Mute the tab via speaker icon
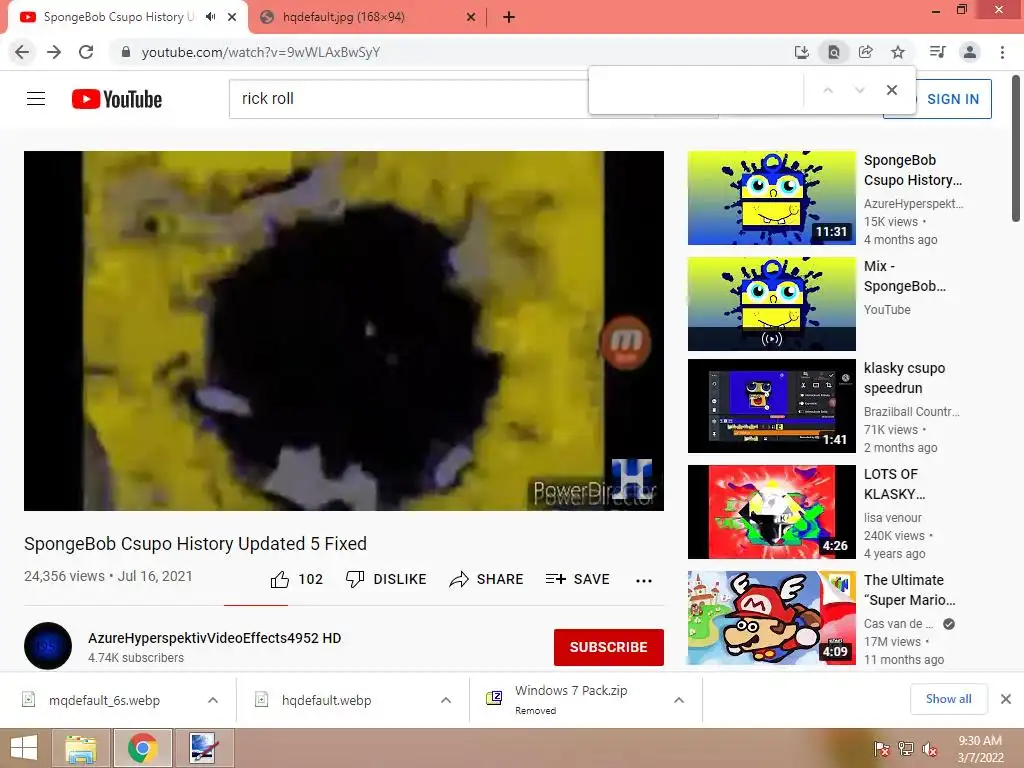 tap(210, 17)
